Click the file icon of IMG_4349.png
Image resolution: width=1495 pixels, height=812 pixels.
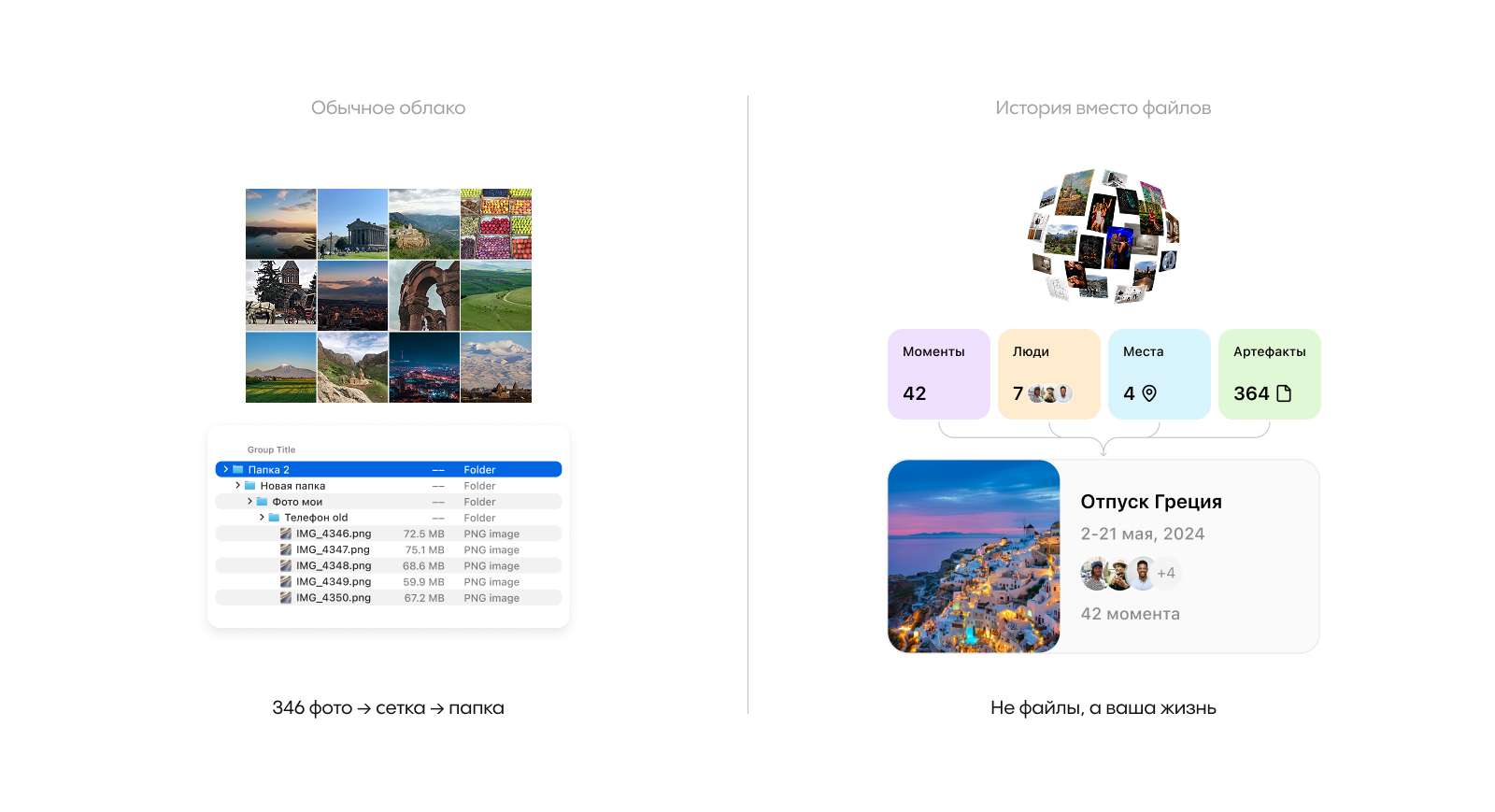286,581
